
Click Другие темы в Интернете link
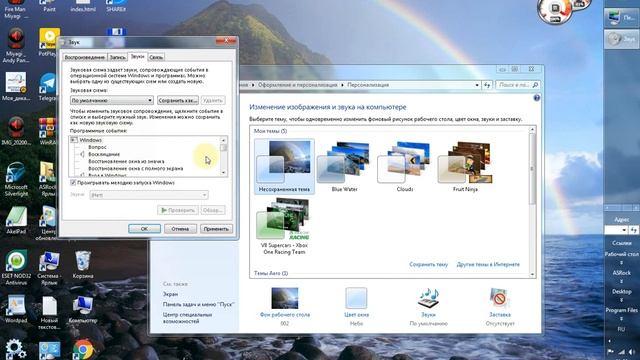click(x=488, y=264)
